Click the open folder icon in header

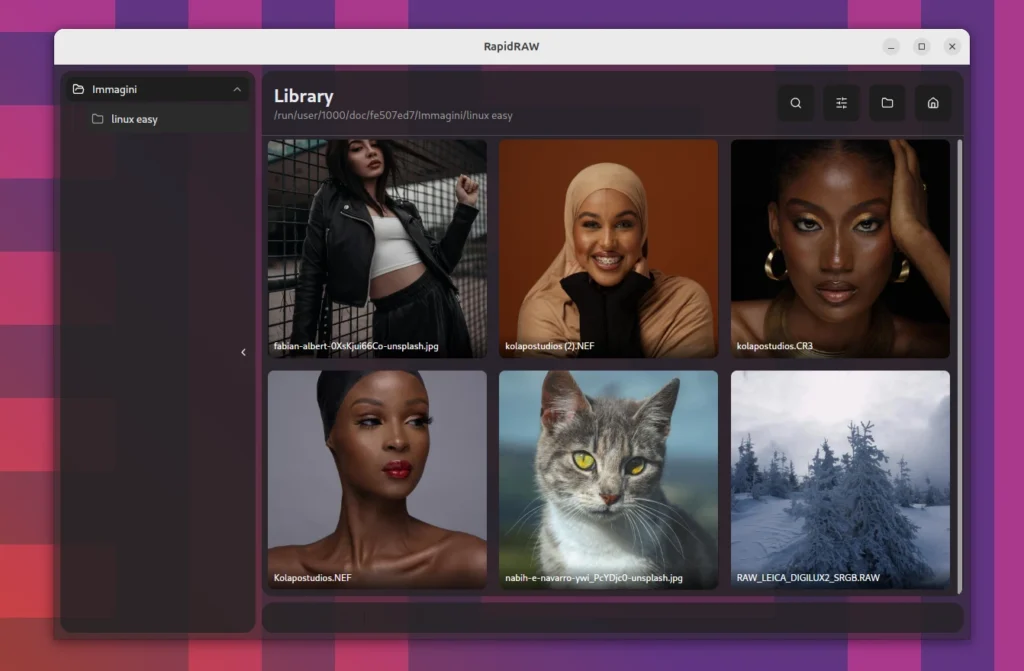pyautogui.click(x=887, y=103)
